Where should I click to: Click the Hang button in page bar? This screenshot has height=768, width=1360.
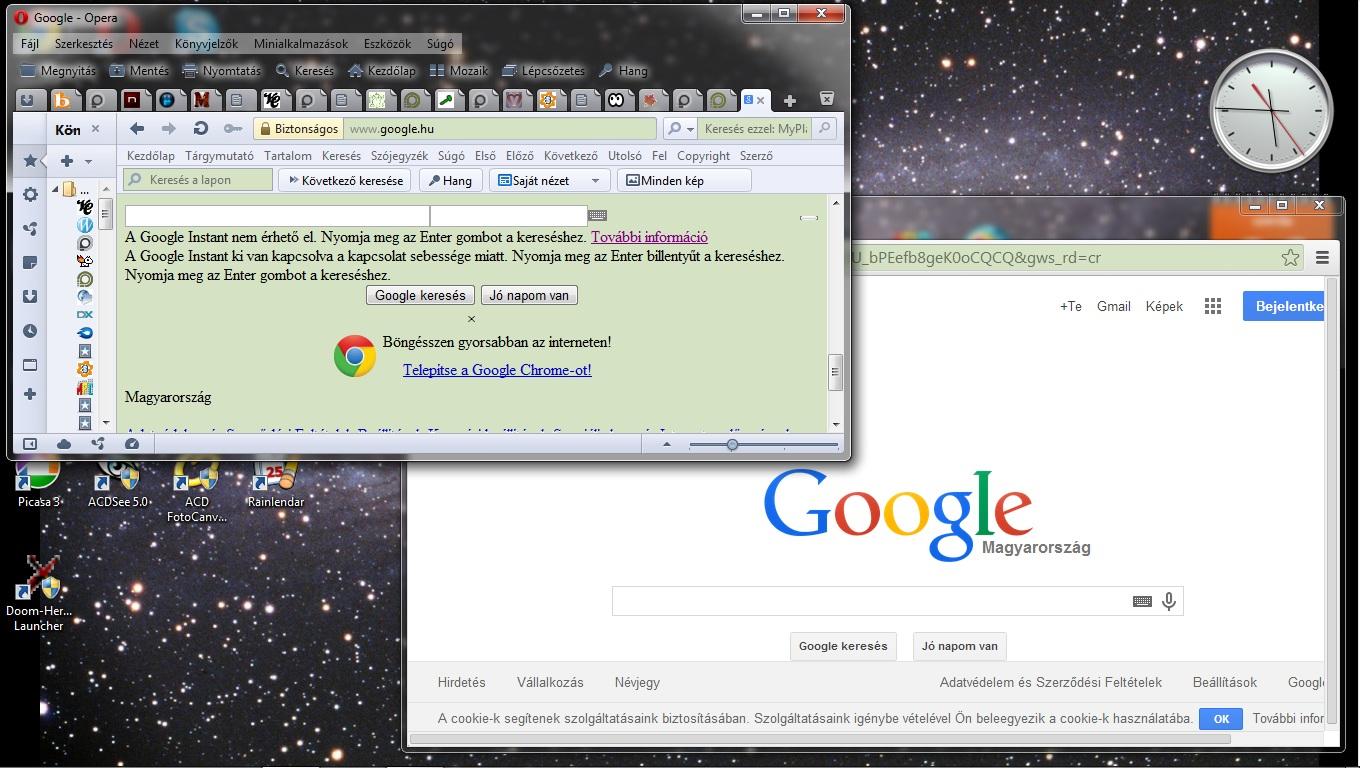pyautogui.click(x=450, y=181)
